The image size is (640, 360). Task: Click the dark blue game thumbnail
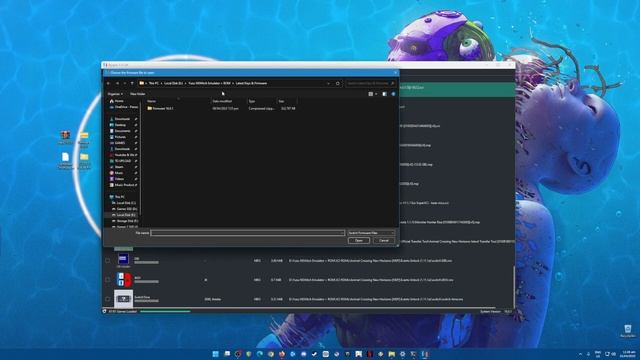point(124,259)
